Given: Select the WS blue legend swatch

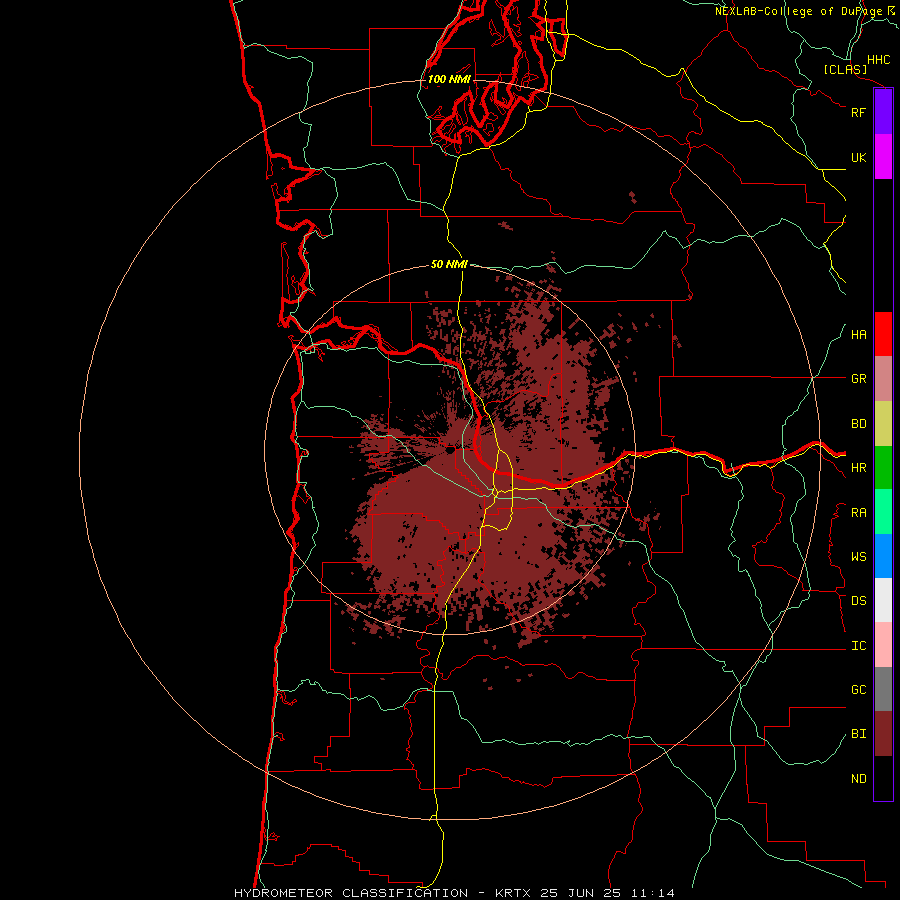Looking at the screenshot, I should click(883, 556).
